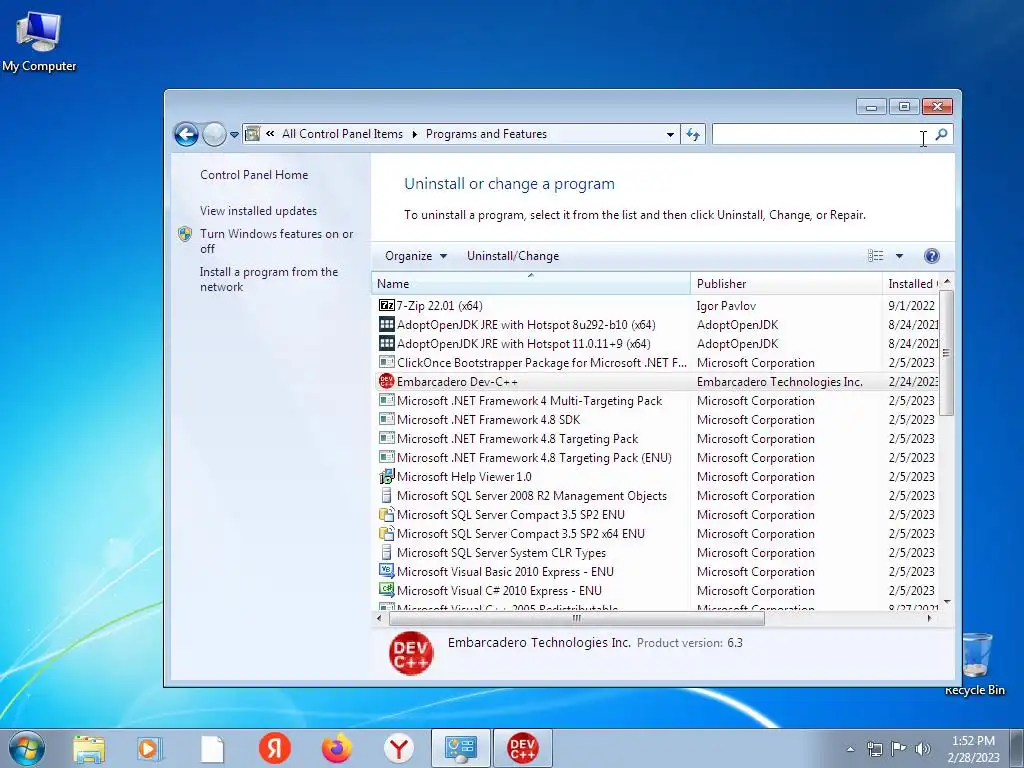
Task: Select ClickOnce Bootstrapper Package row
Action: 658,362
